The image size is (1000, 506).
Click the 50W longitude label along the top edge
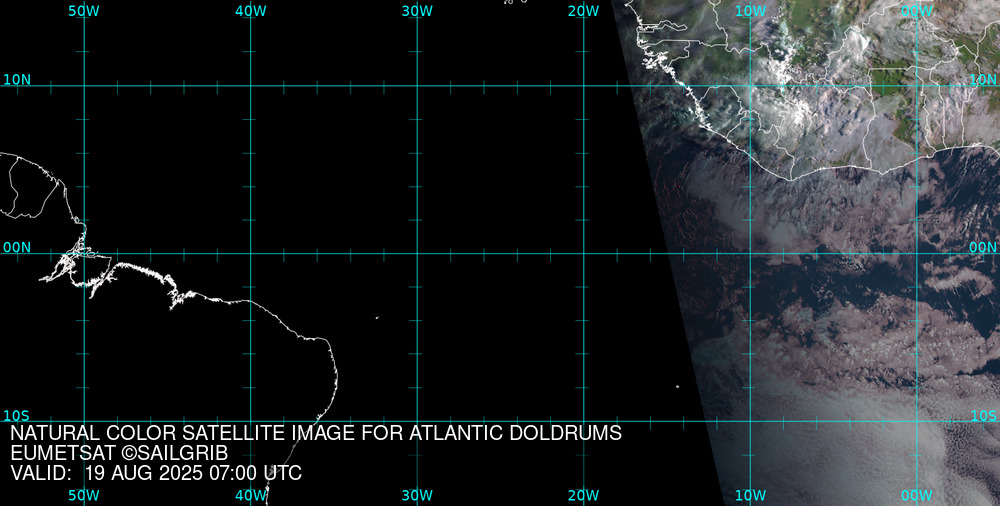[x=84, y=11]
